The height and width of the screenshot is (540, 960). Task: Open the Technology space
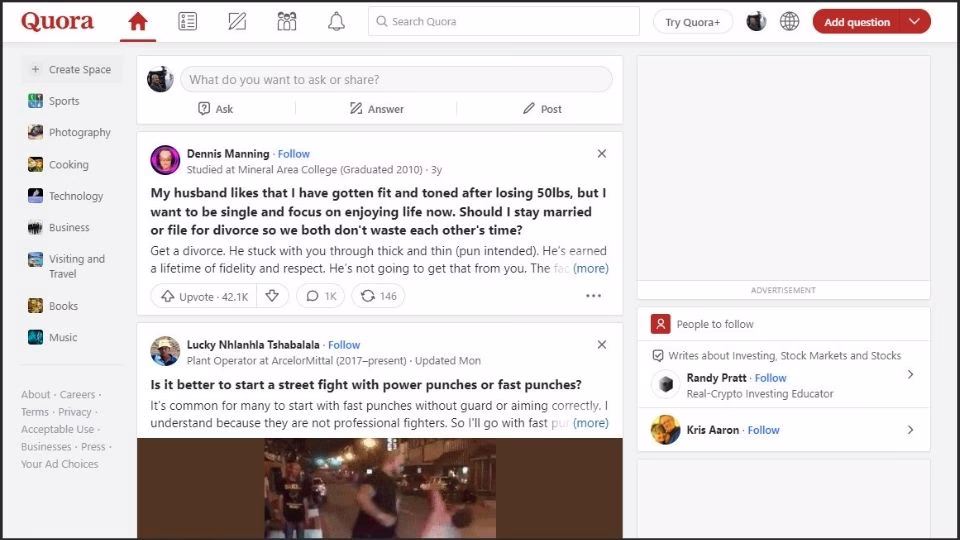coord(66,196)
